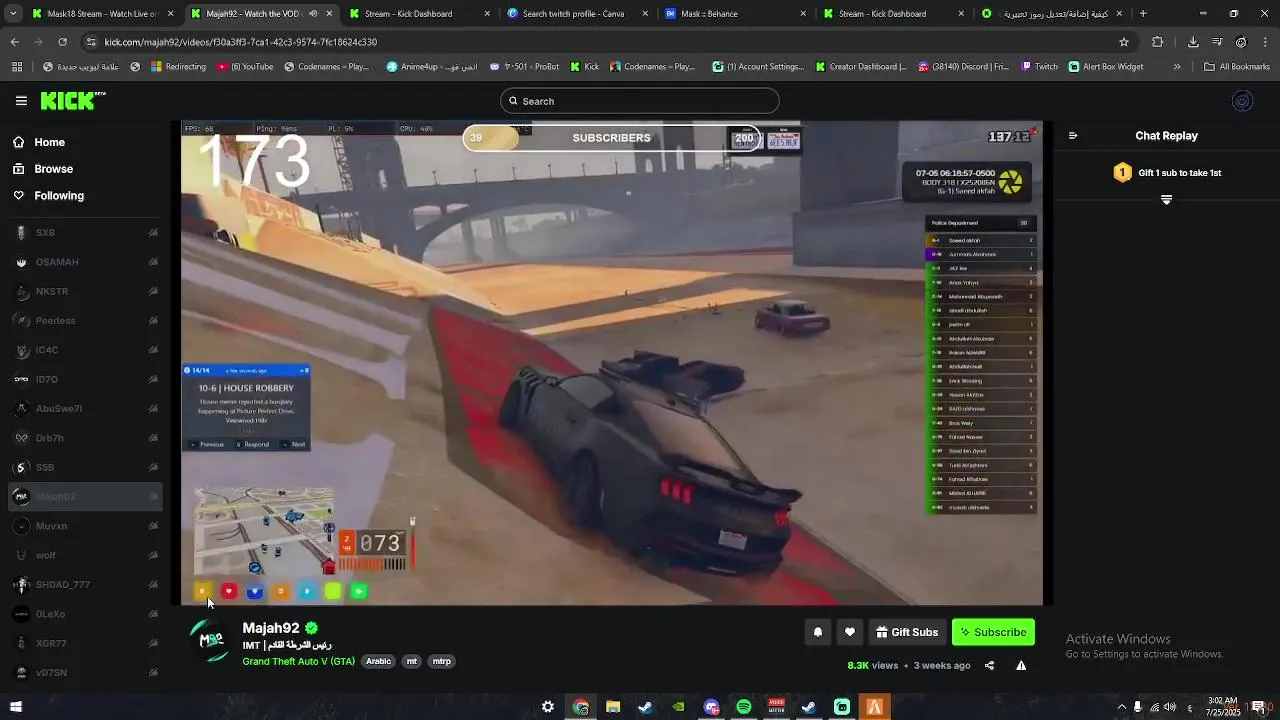1280x720 pixels.
Task: Open Muvxn channel in the sidebar
Action: (85, 526)
